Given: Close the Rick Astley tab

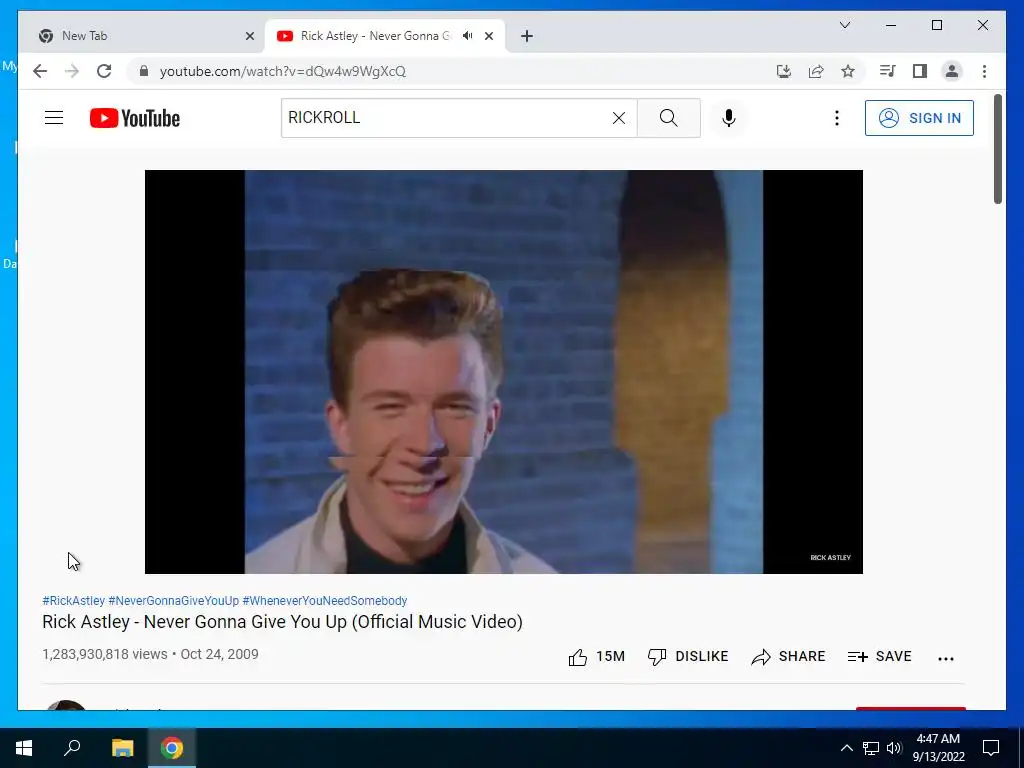Looking at the screenshot, I should (488, 37).
